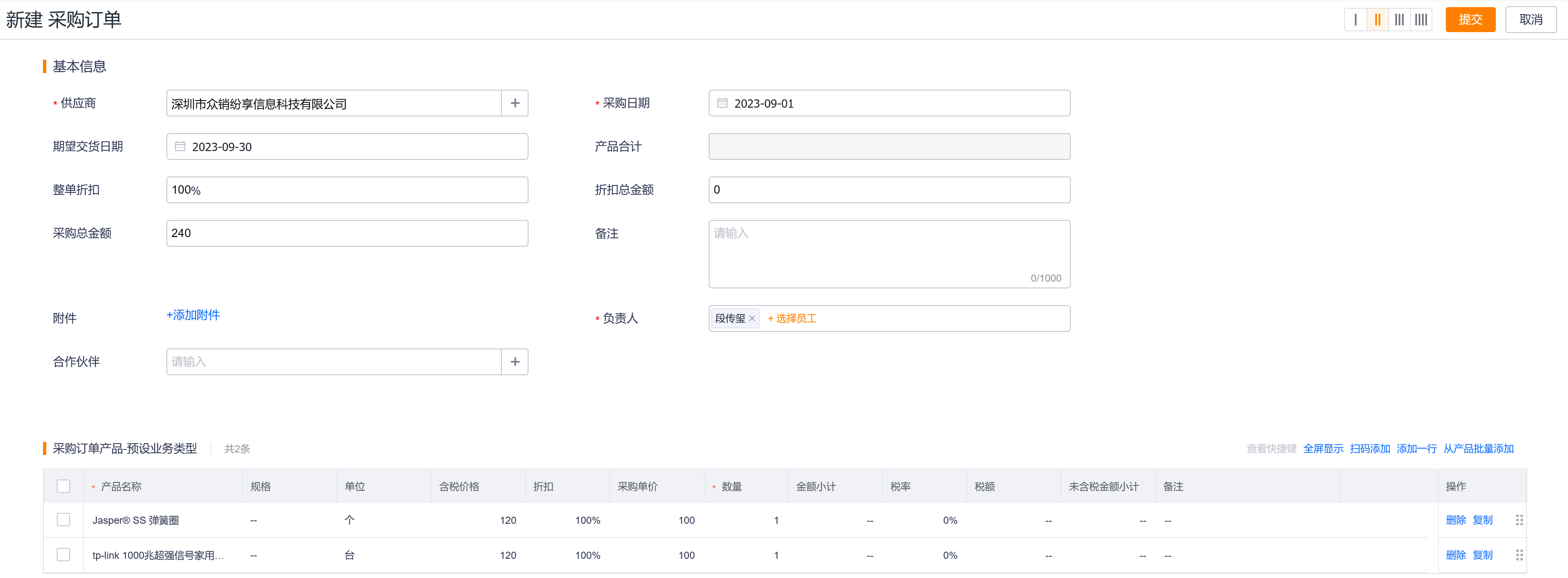Switch to single-column layout icon
1568x578 pixels.
click(1355, 20)
